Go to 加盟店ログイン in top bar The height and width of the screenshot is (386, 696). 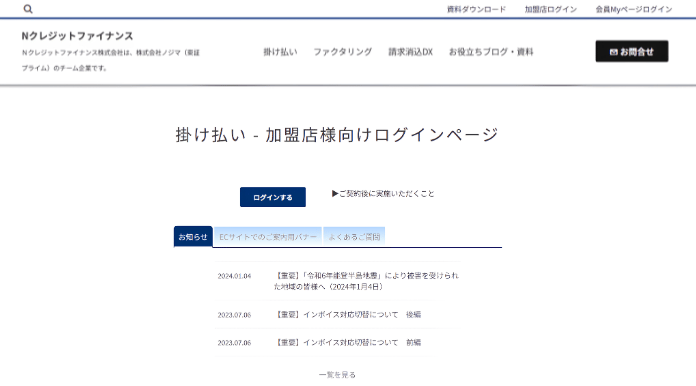point(550,9)
